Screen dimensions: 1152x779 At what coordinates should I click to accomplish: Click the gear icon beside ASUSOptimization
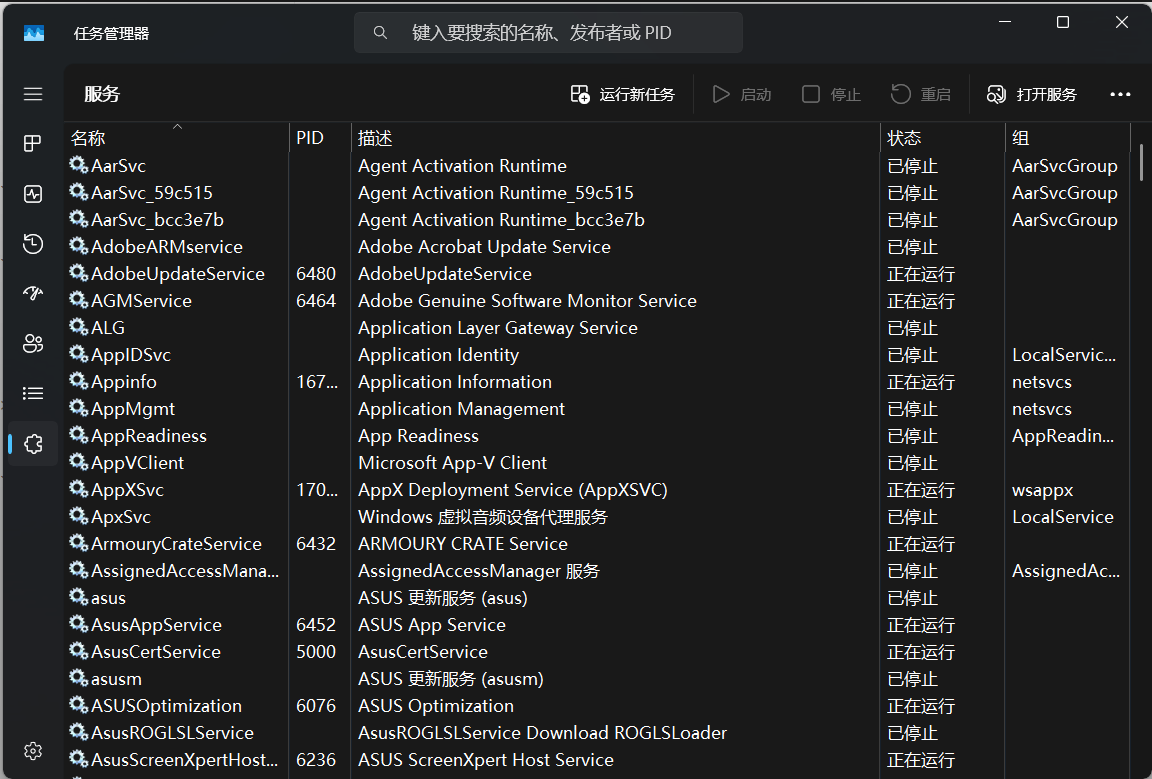(x=79, y=706)
